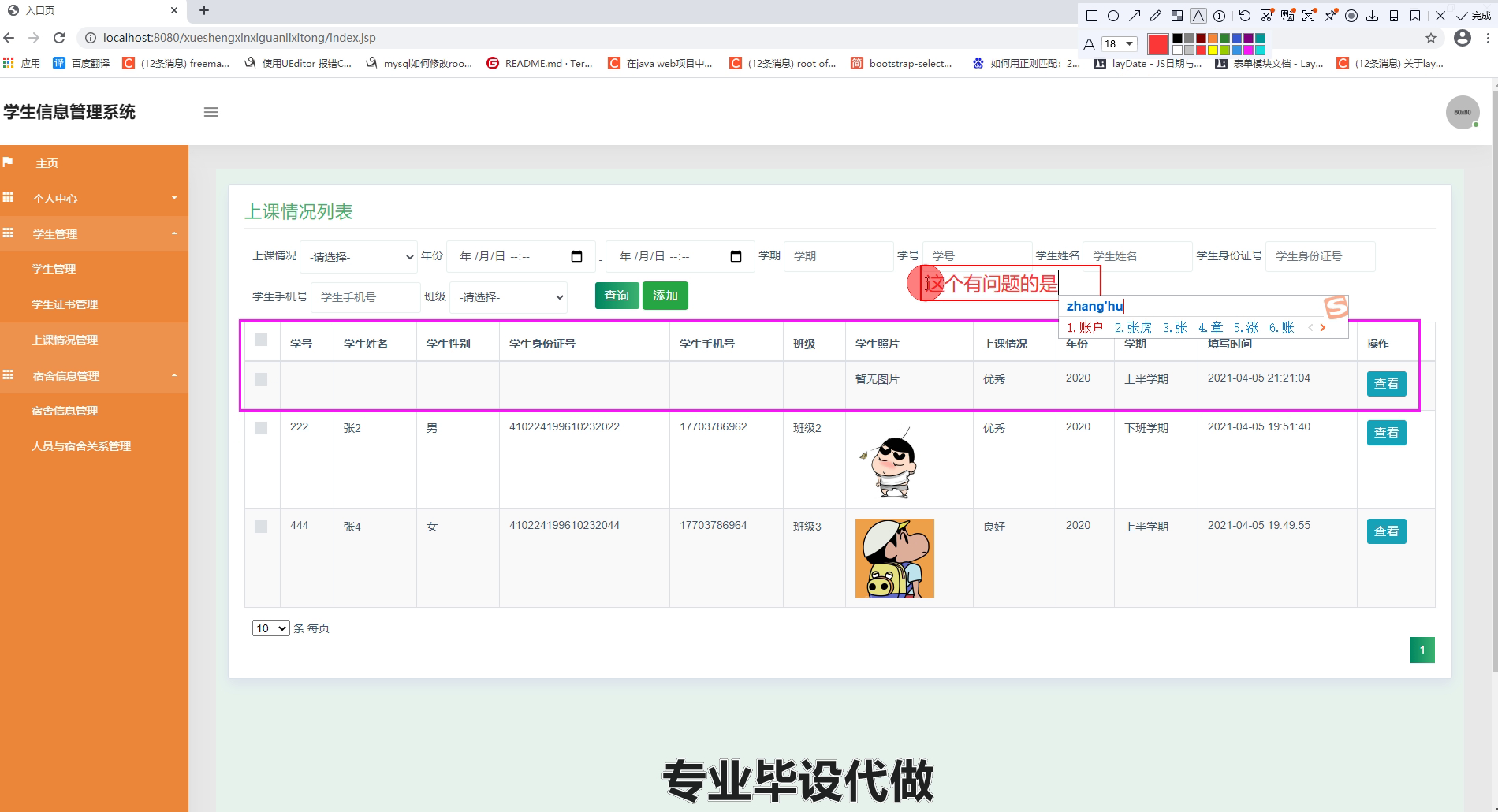Open a new browser tab with plus
This screenshot has width=1498, height=812.
(204, 10)
